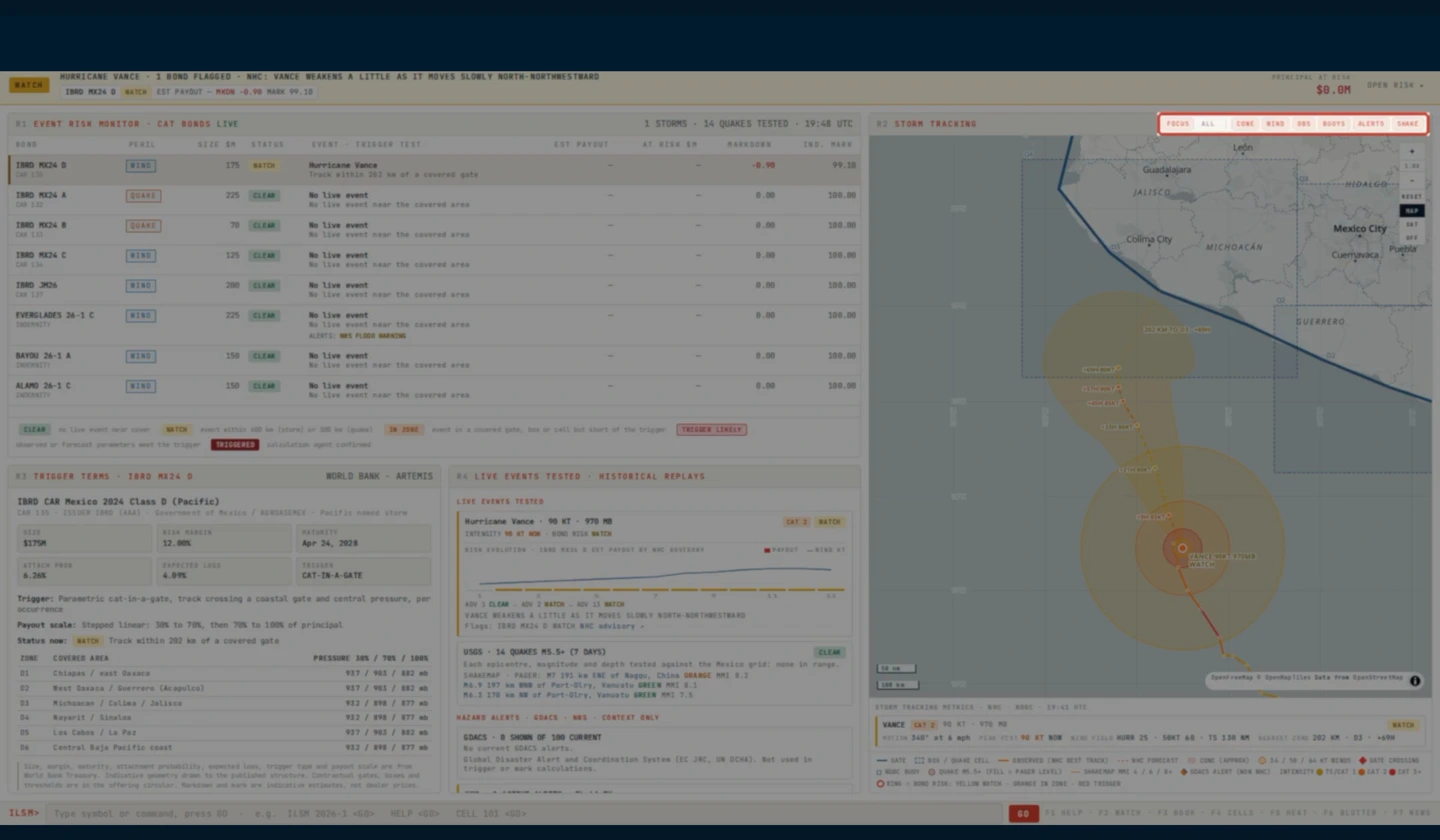Select the ALAMO 26-1 C bond row

tap(434, 389)
